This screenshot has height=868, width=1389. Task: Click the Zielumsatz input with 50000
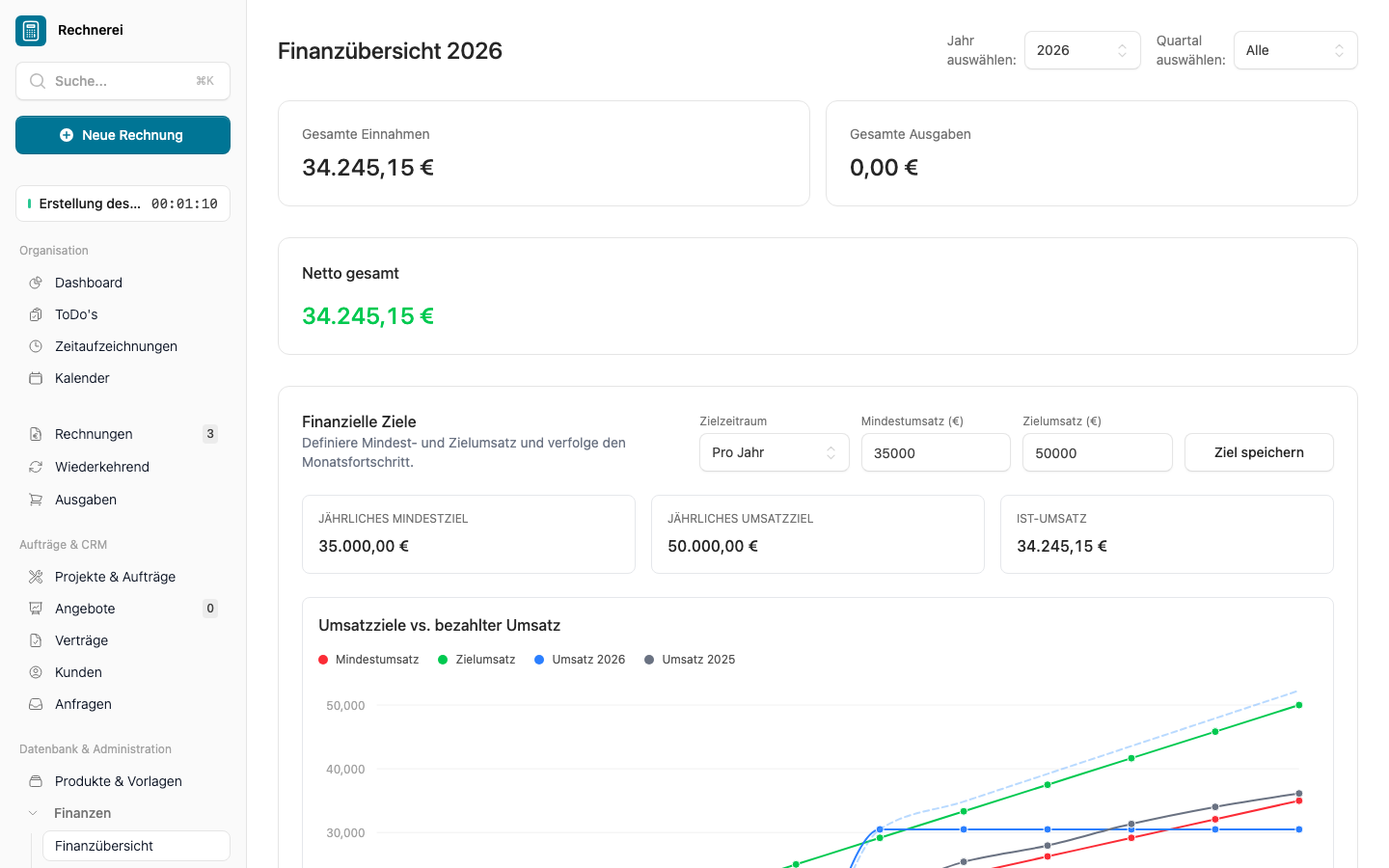1098,452
